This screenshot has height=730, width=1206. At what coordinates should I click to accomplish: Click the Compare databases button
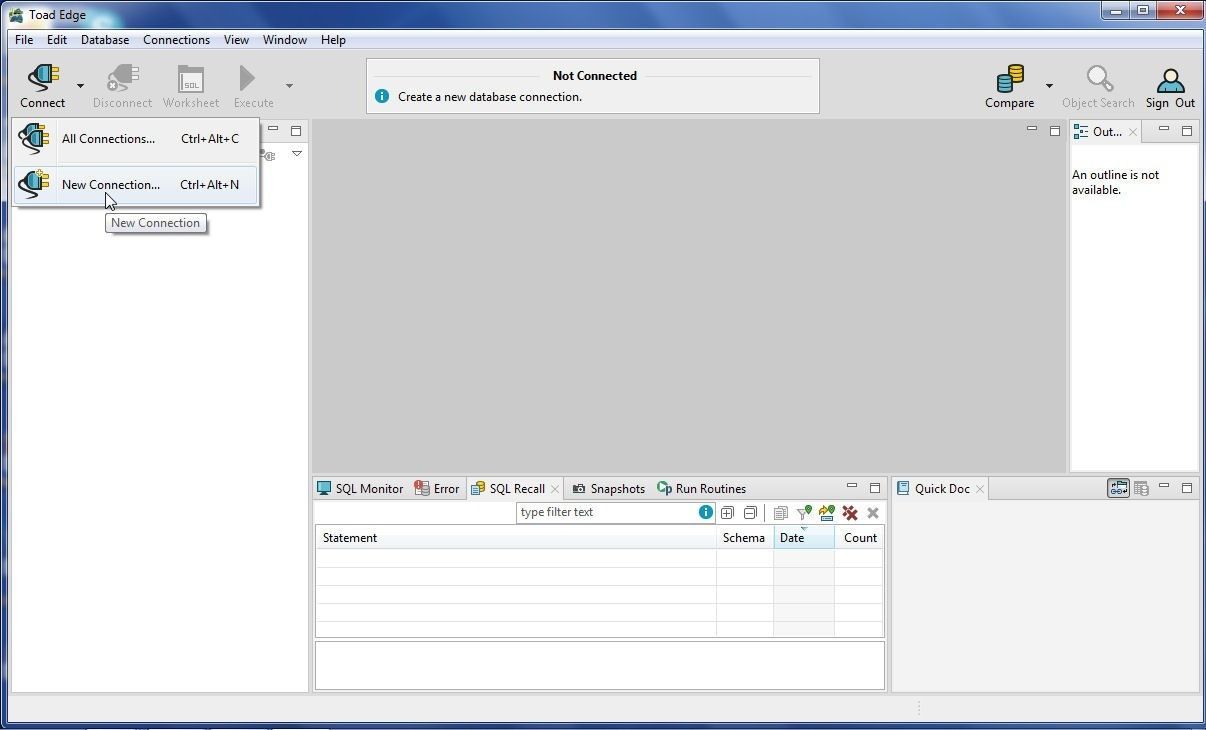[1009, 86]
